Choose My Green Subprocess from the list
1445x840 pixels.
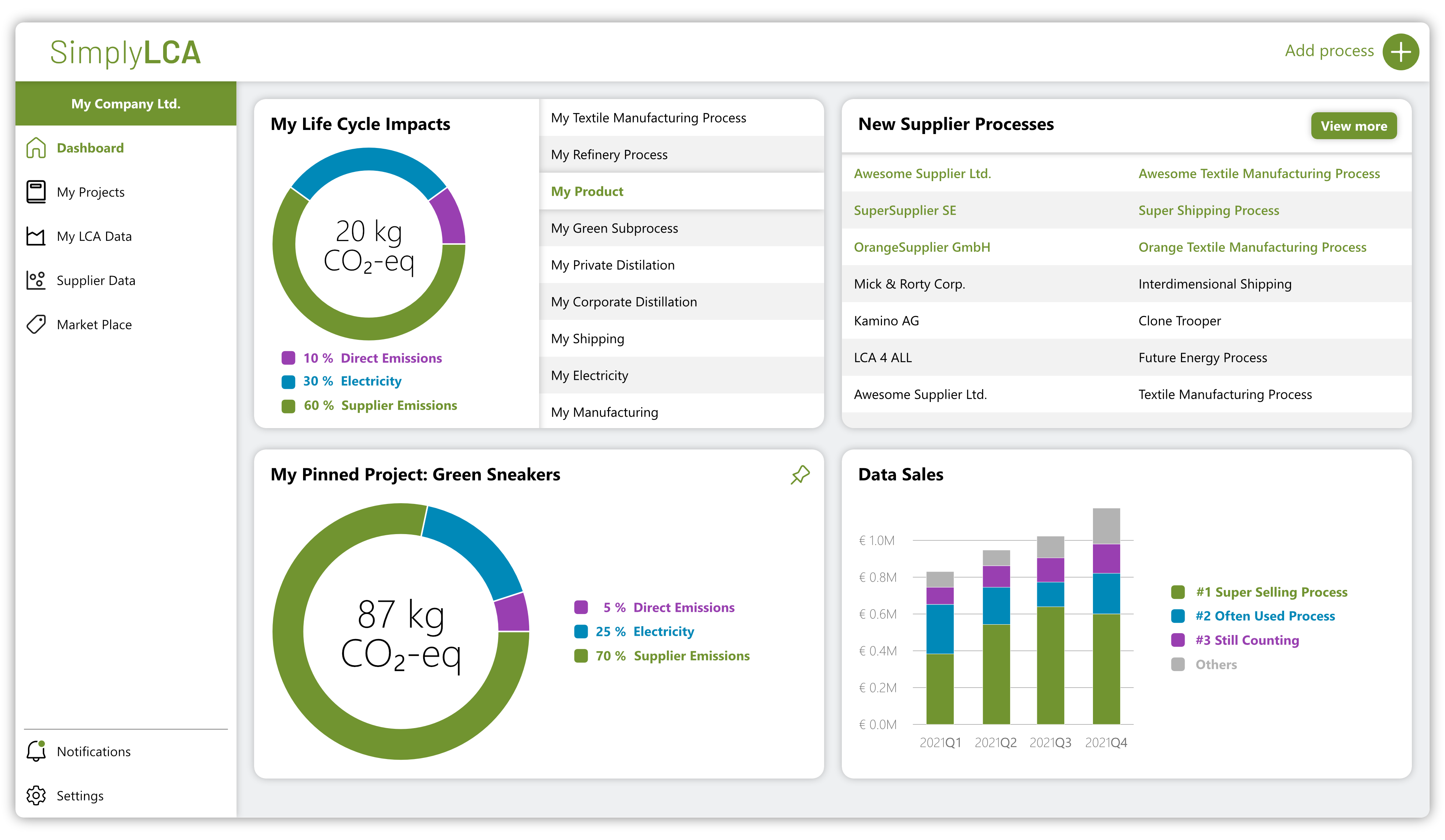coord(614,228)
